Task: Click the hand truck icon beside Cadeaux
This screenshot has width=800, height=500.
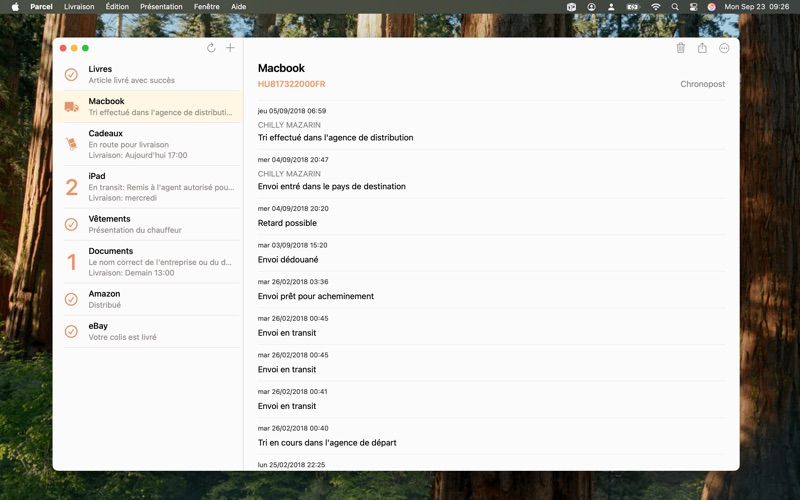Action: pyautogui.click(x=71, y=144)
